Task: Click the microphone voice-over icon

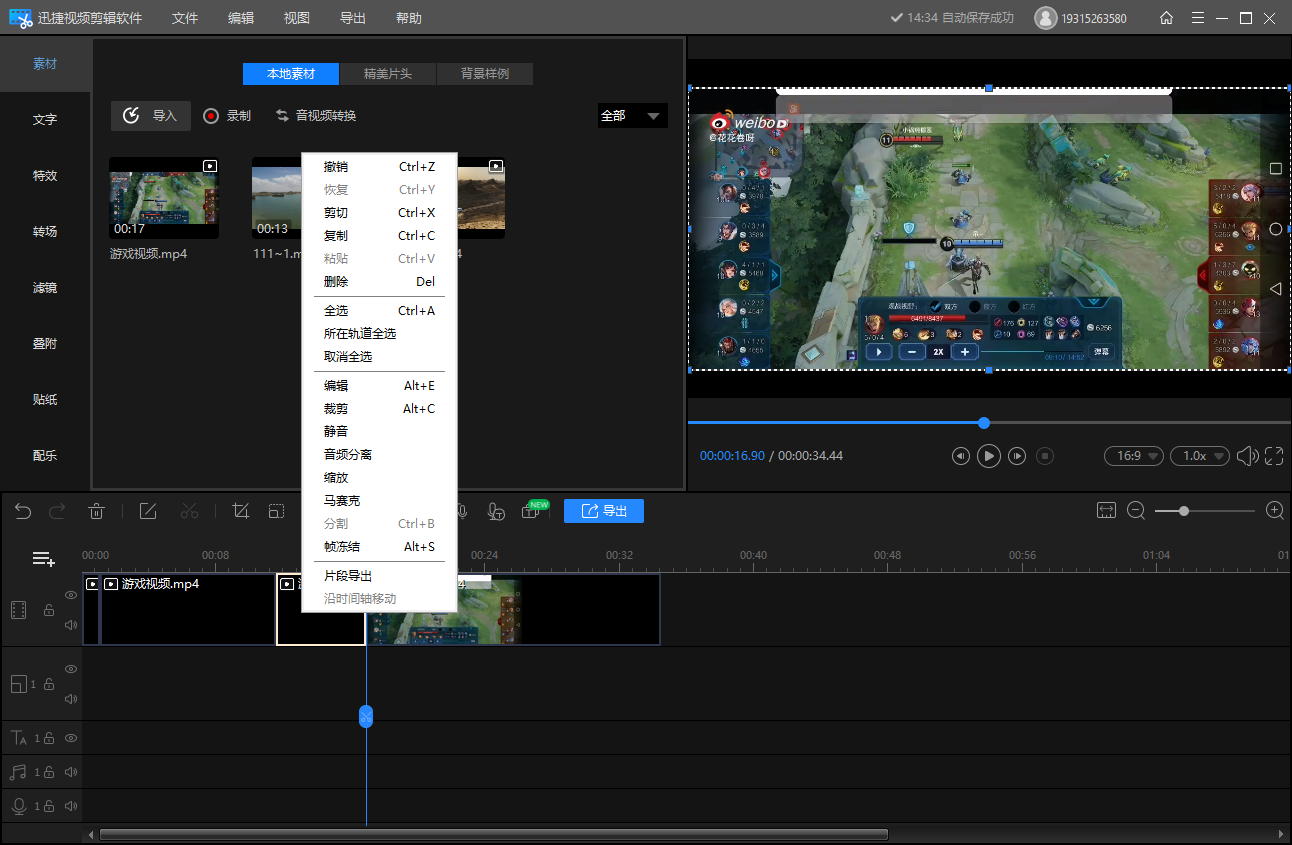Action: pyautogui.click(x=462, y=511)
